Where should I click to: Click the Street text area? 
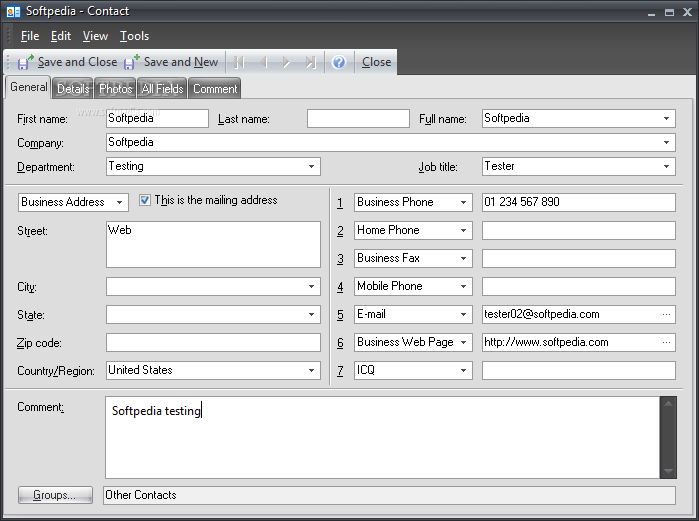(214, 244)
